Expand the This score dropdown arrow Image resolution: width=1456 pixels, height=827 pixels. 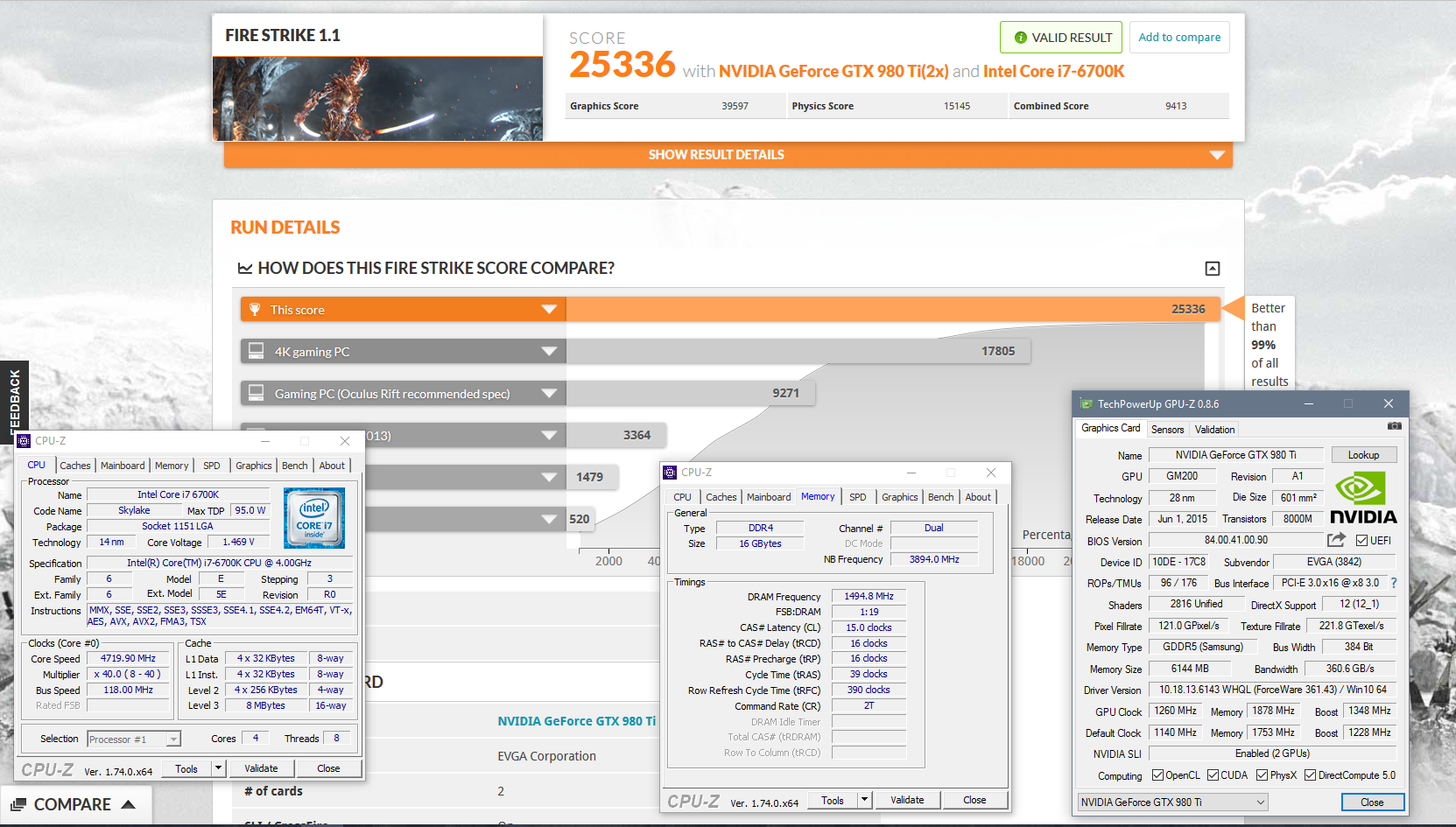549,309
